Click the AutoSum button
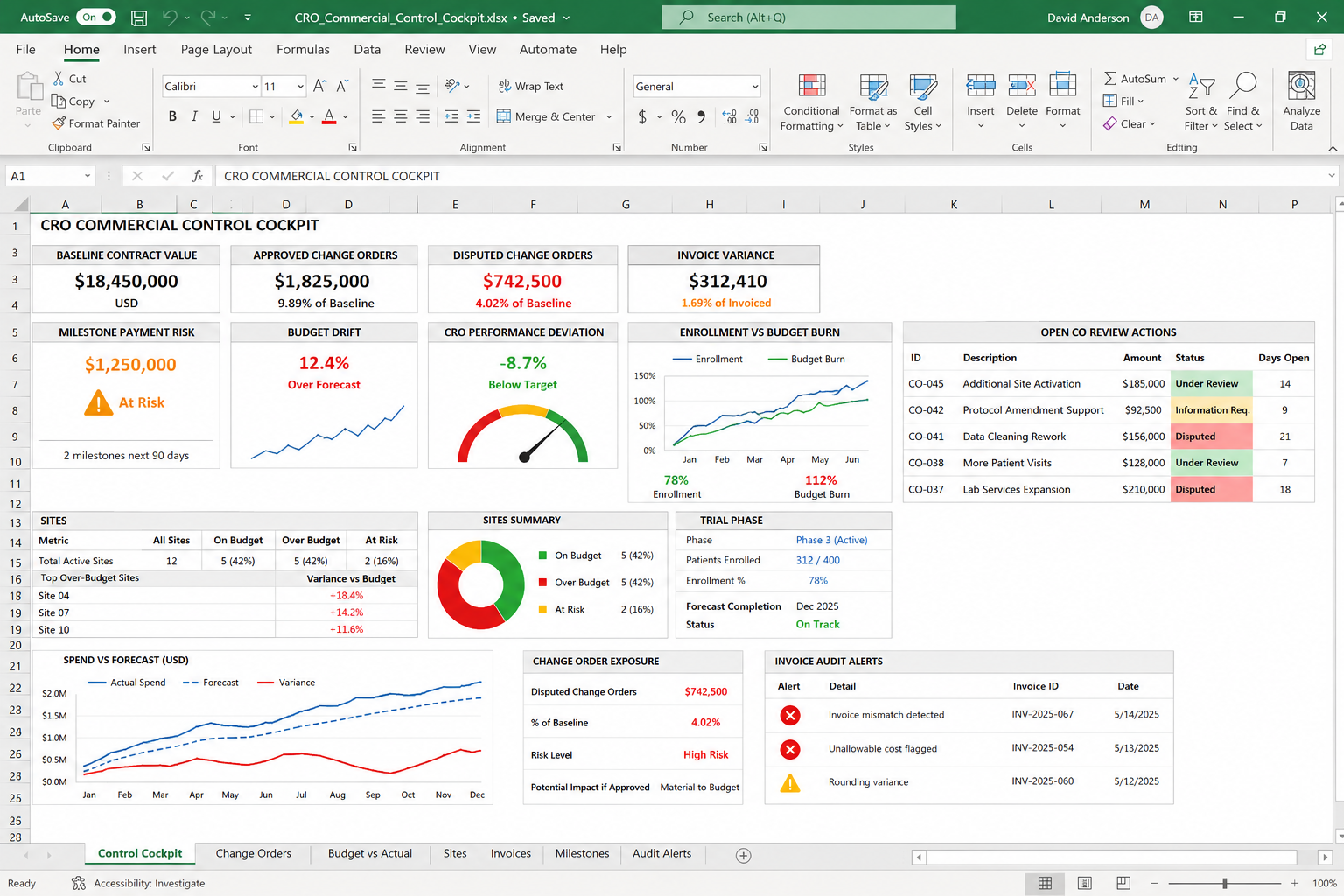 (1135, 79)
